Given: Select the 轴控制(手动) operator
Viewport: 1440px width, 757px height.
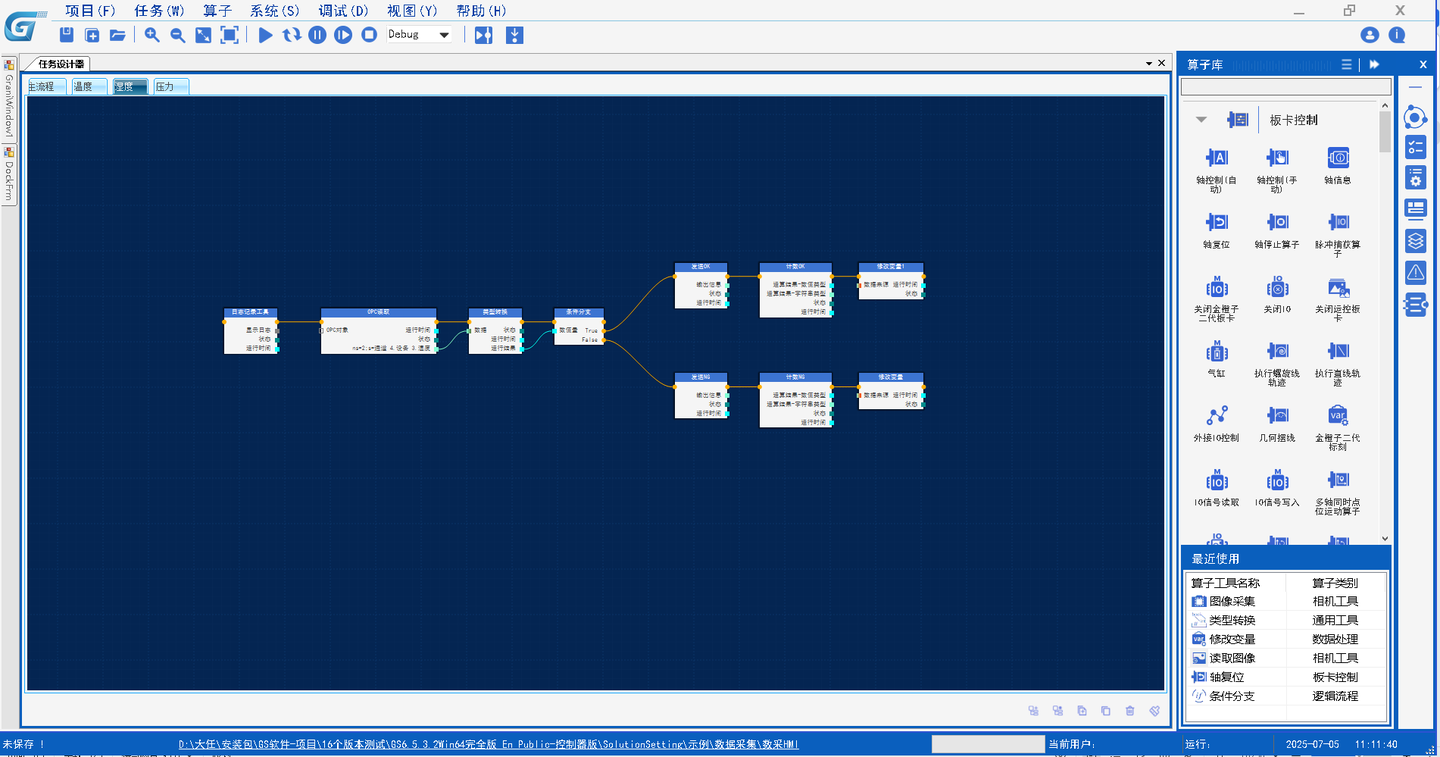Looking at the screenshot, I should tap(1277, 168).
